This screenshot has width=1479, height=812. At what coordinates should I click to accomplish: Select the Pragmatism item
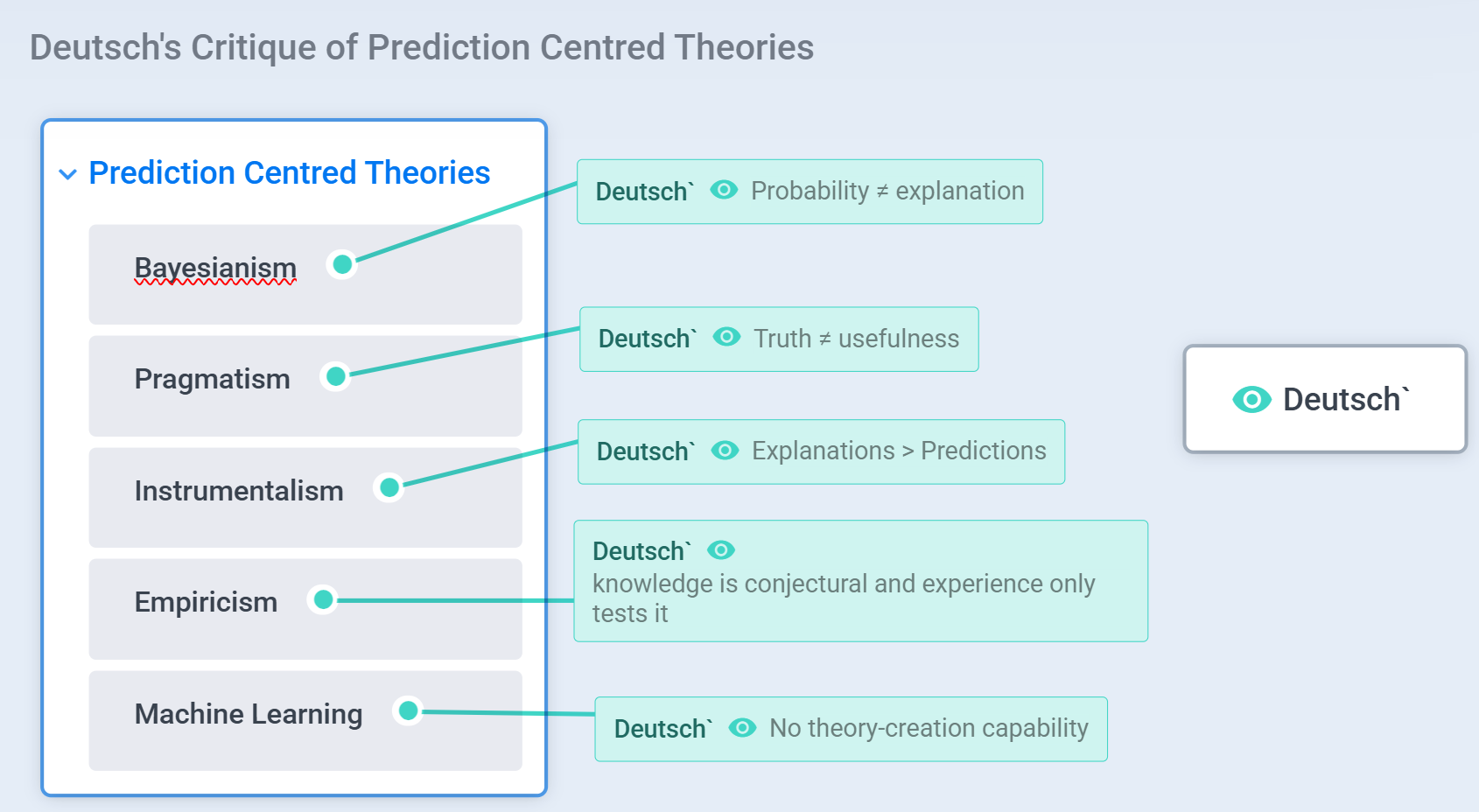click(212, 379)
